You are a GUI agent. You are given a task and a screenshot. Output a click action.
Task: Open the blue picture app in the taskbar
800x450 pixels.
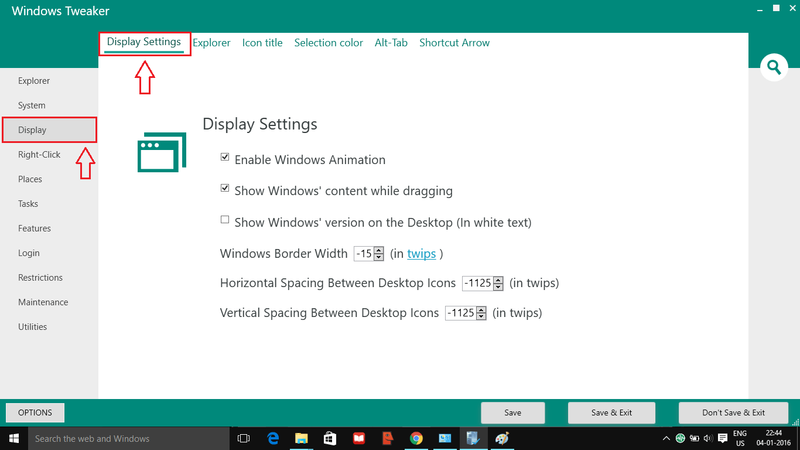click(445, 438)
